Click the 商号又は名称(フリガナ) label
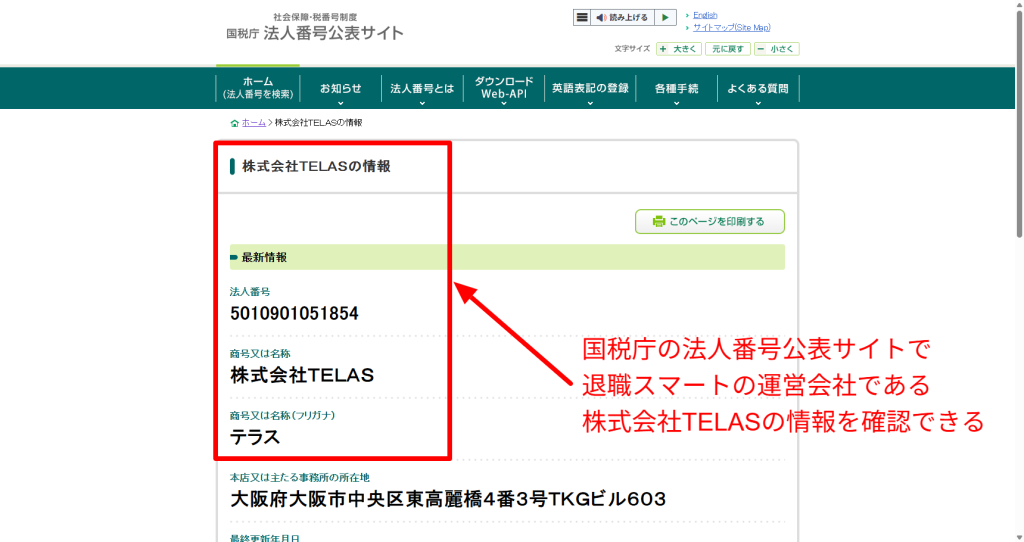1024x542 pixels. coord(282,415)
